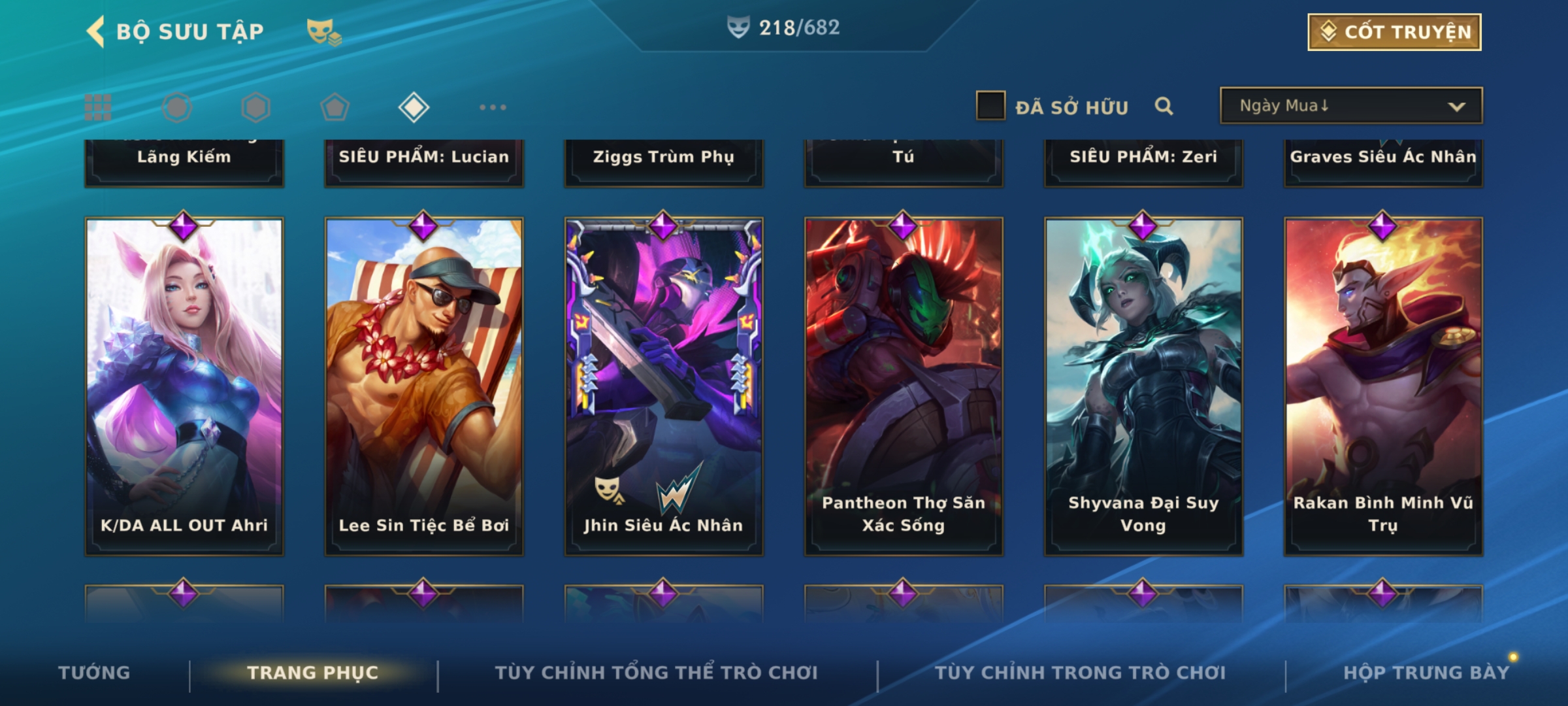
Task: Switch to Tùy Chỉnh Tổng Thể Trò Chơi tab
Action: pyautogui.click(x=656, y=673)
